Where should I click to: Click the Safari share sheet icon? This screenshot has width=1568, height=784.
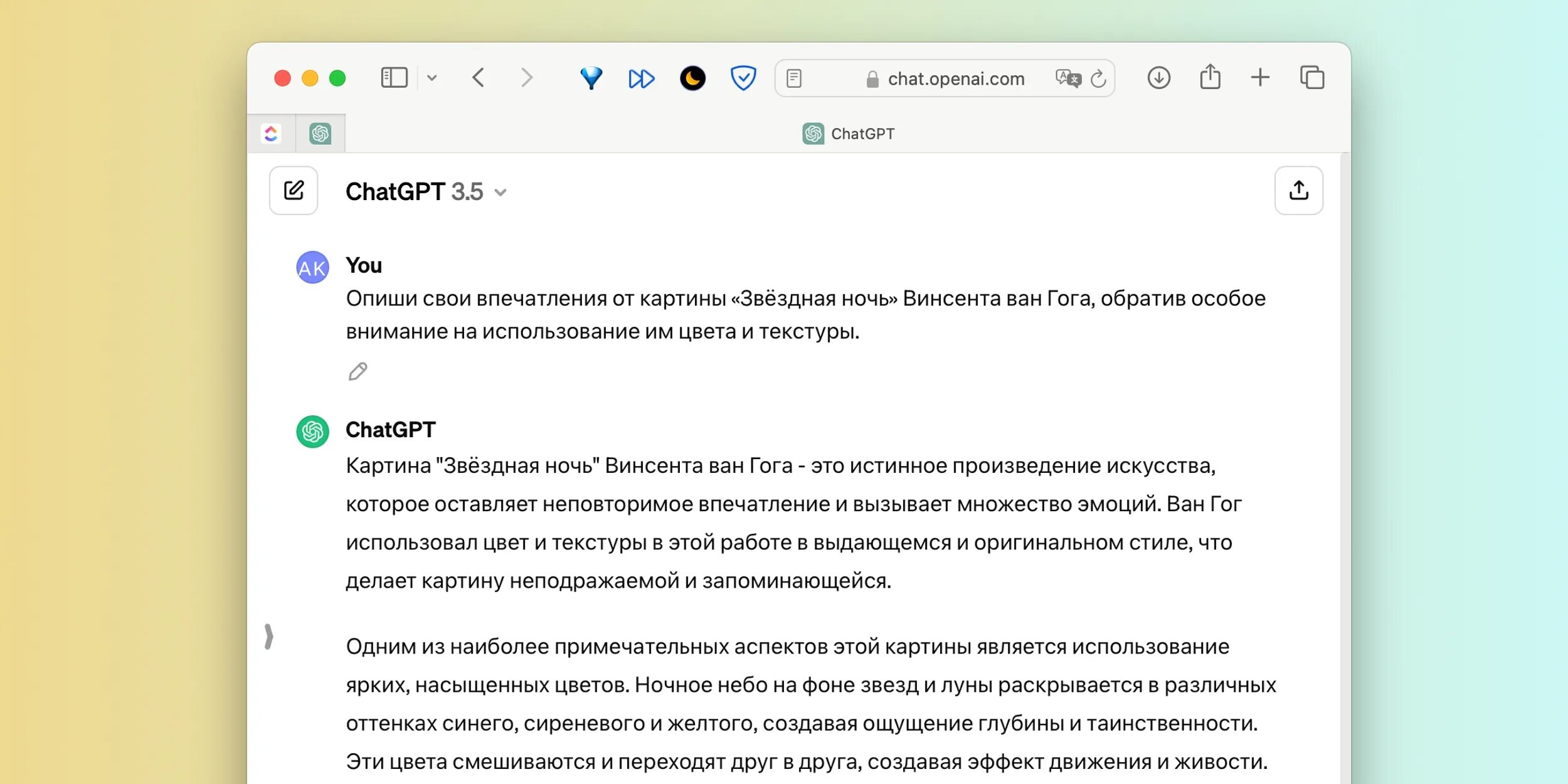[1210, 78]
